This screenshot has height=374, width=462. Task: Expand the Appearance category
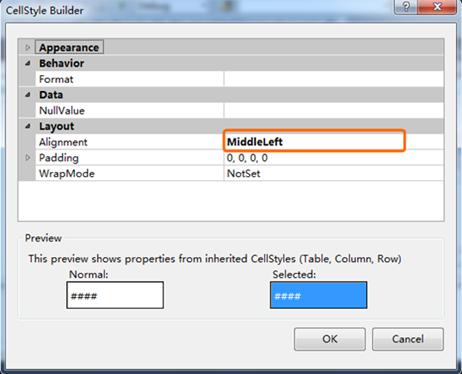(x=28, y=48)
